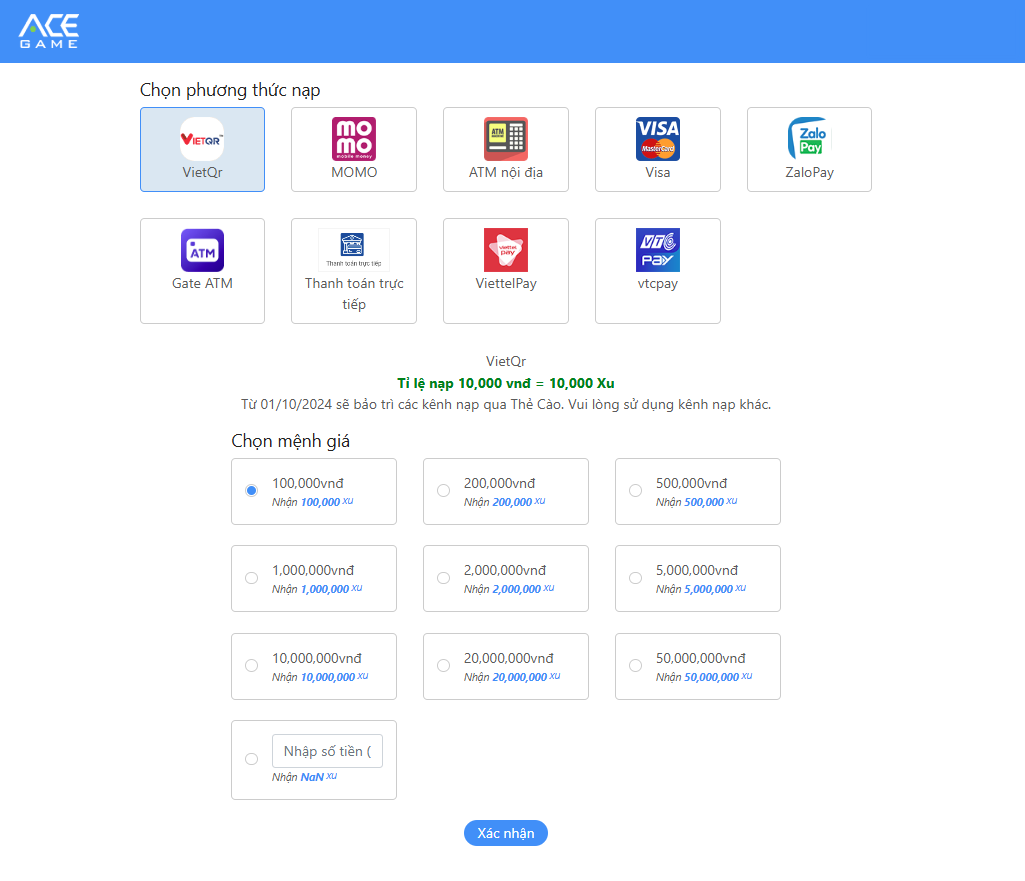Click the Chọn mệnh giá heading
The width and height of the screenshot is (1025, 881).
point(290,441)
